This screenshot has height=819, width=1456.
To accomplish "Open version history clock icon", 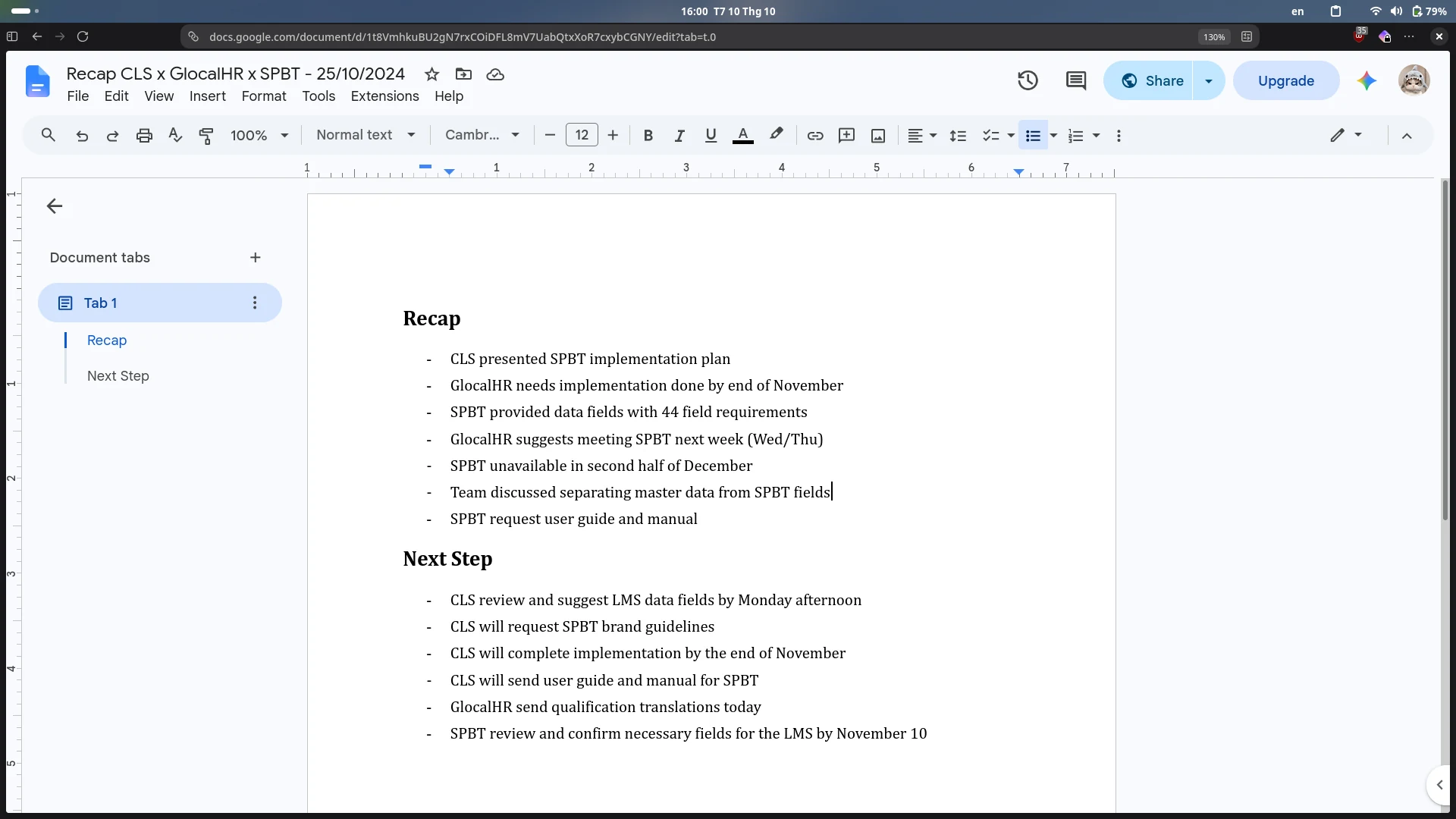I will click(1028, 80).
